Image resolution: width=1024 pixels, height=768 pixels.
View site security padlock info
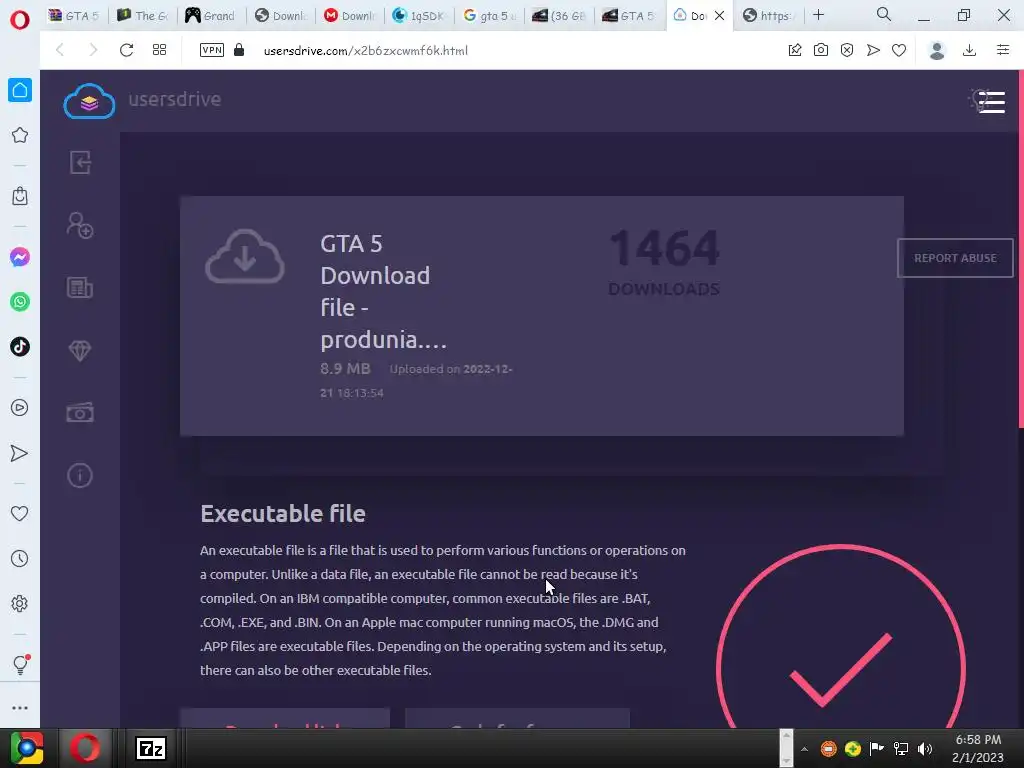pos(239,50)
